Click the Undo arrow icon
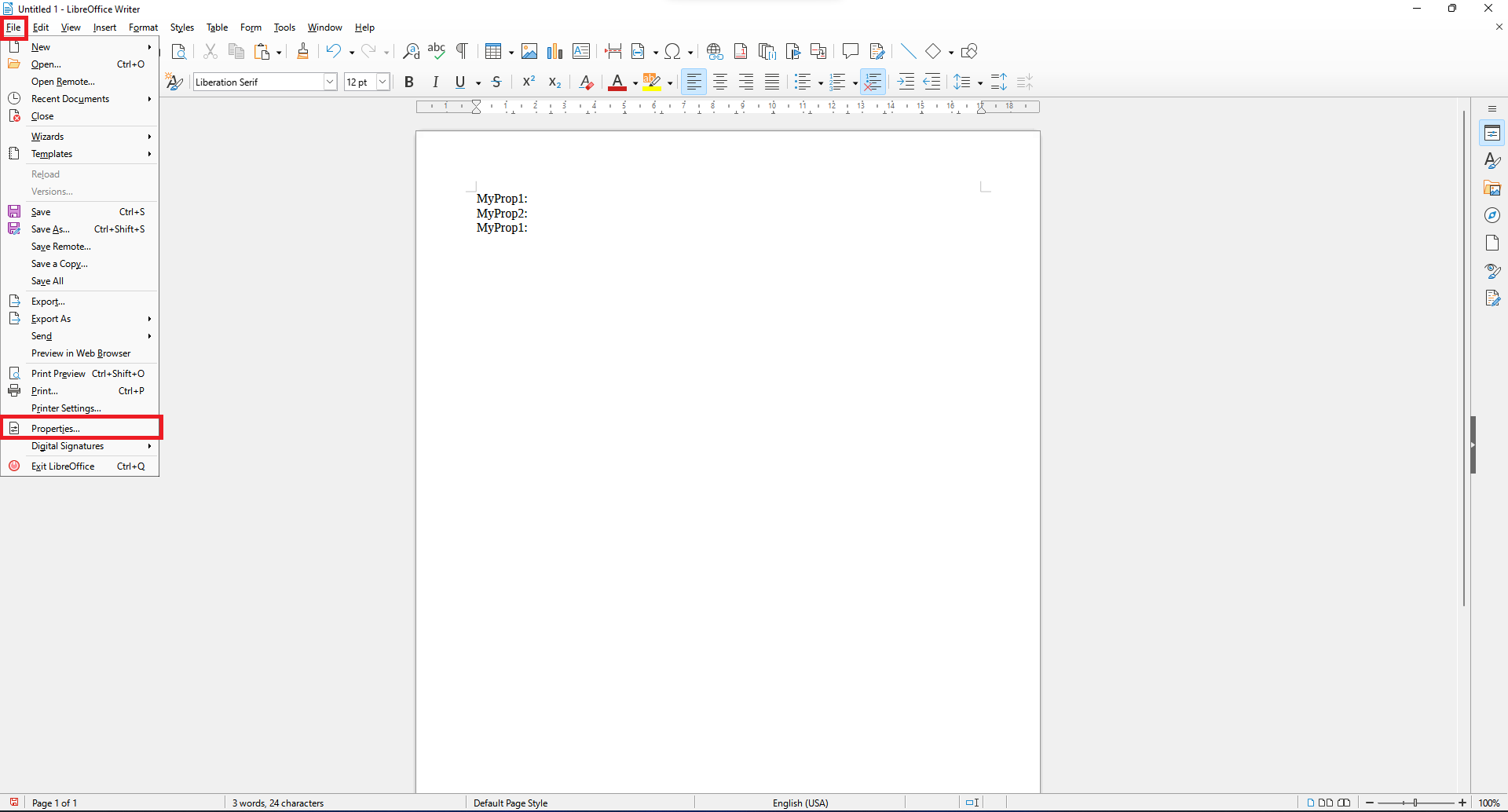Image resolution: width=1508 pixels, height=812 pixels. (x=334, y=52)
